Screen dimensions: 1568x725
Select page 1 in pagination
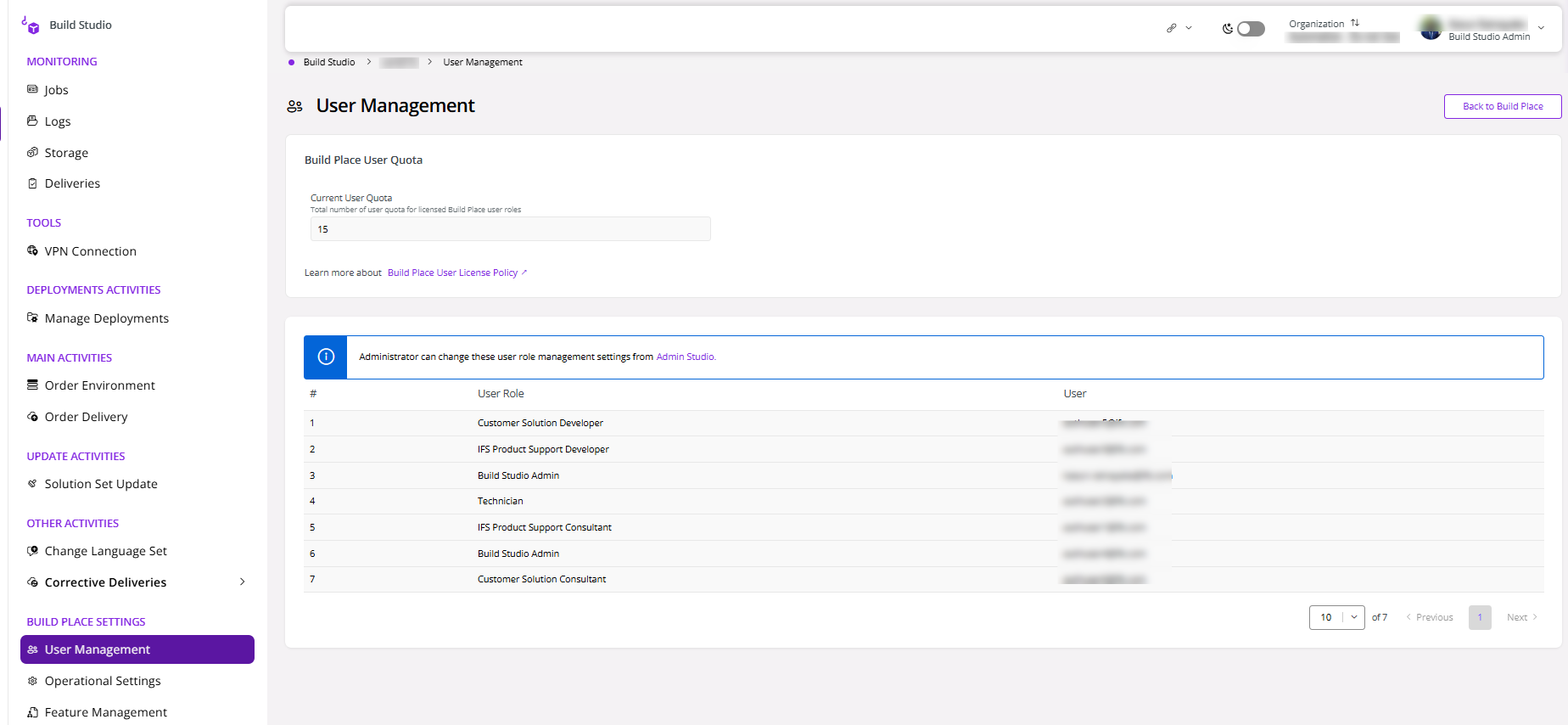[1480, 617]
